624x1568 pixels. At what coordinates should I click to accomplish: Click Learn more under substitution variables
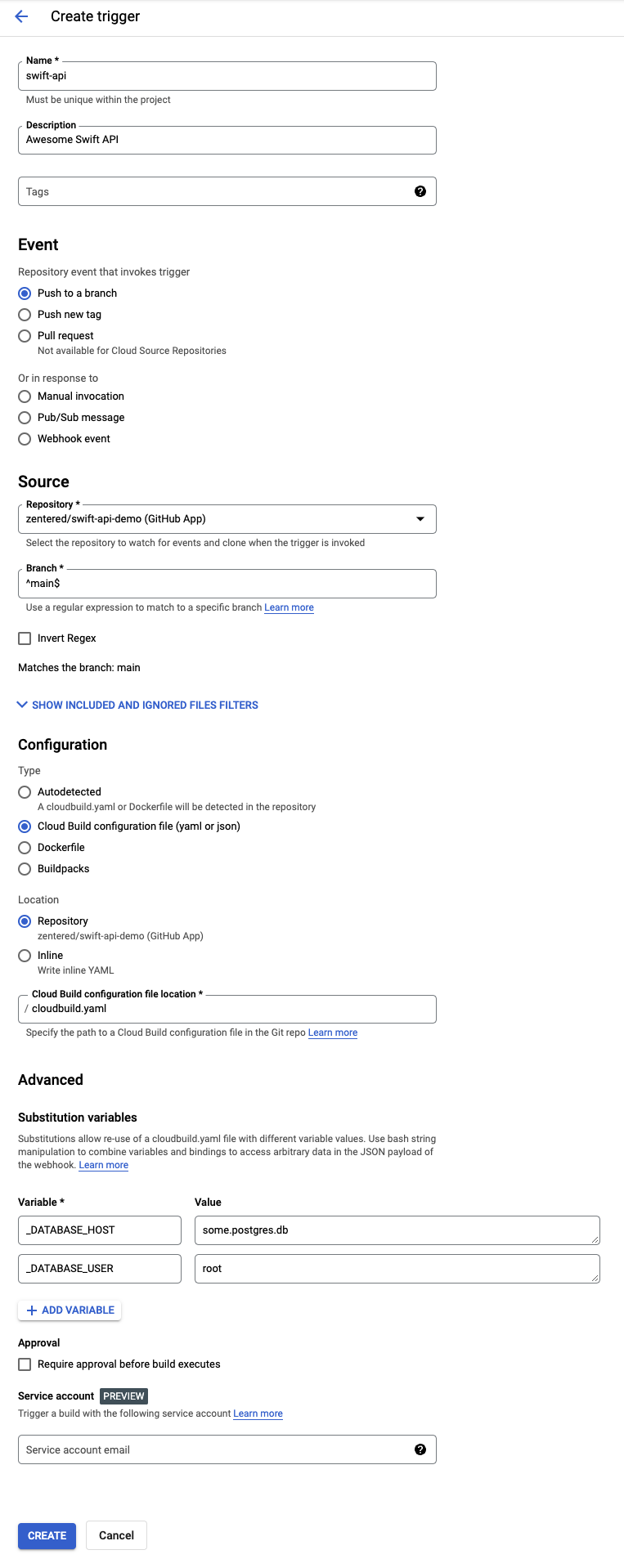(x=103, y=1164)
